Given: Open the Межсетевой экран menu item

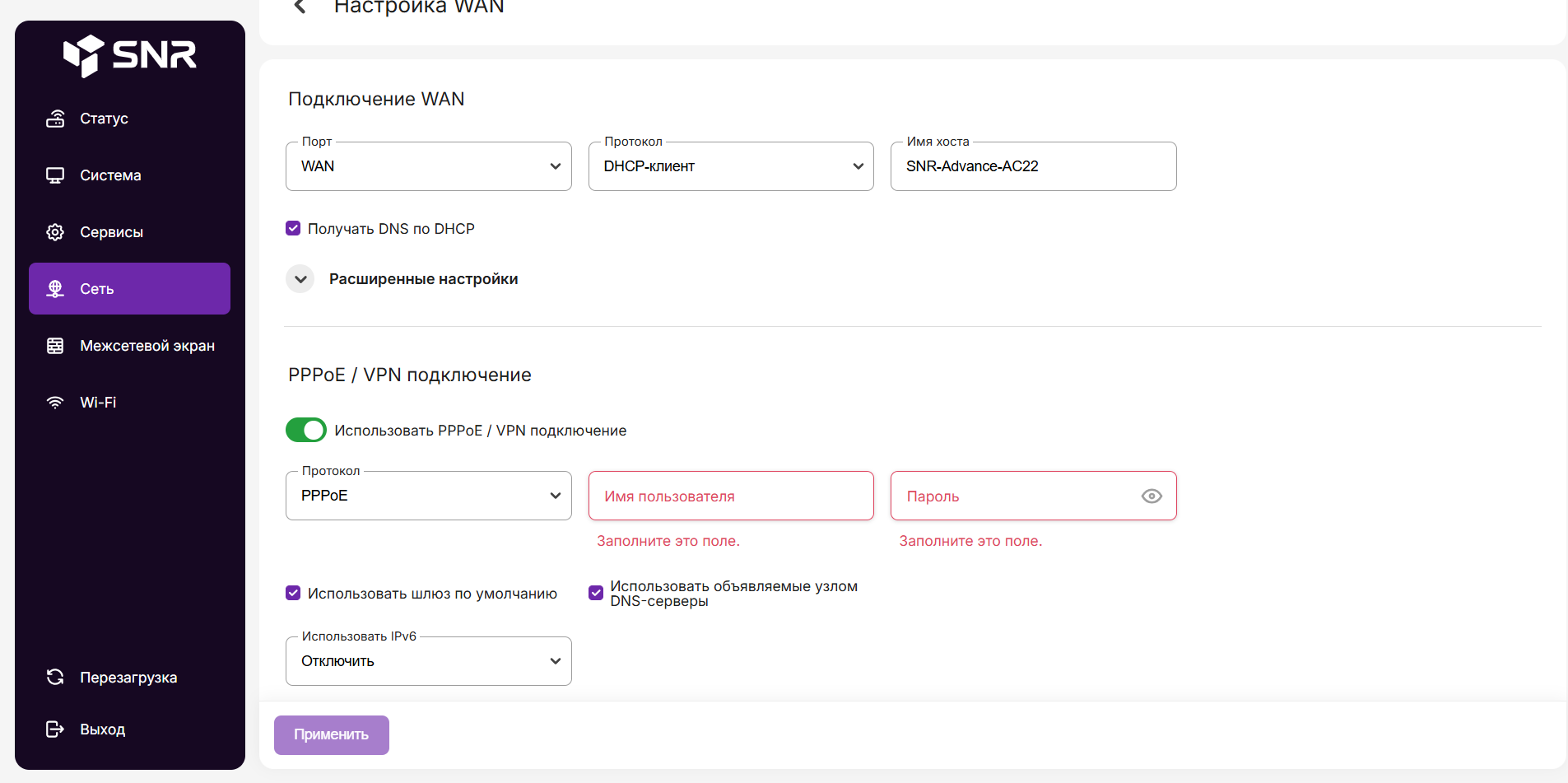Looking at the screenshot, I should (x=147, y=346).
